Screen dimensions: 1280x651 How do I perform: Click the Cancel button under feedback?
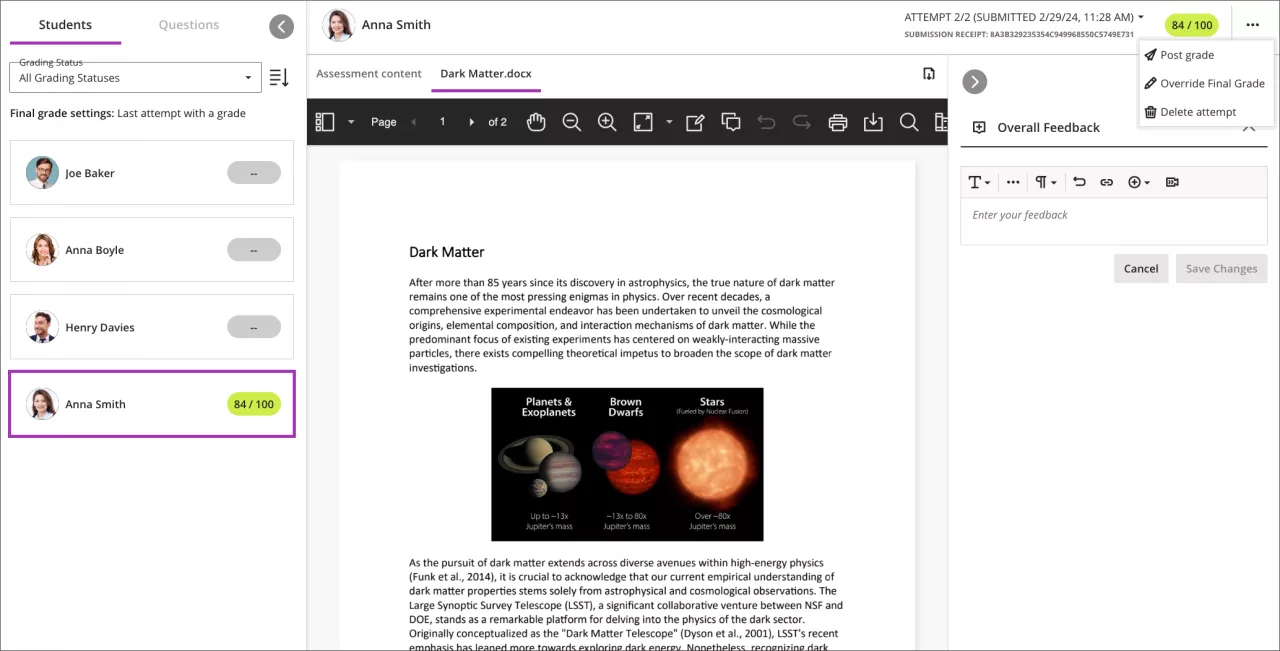[x=1140, y=269]
